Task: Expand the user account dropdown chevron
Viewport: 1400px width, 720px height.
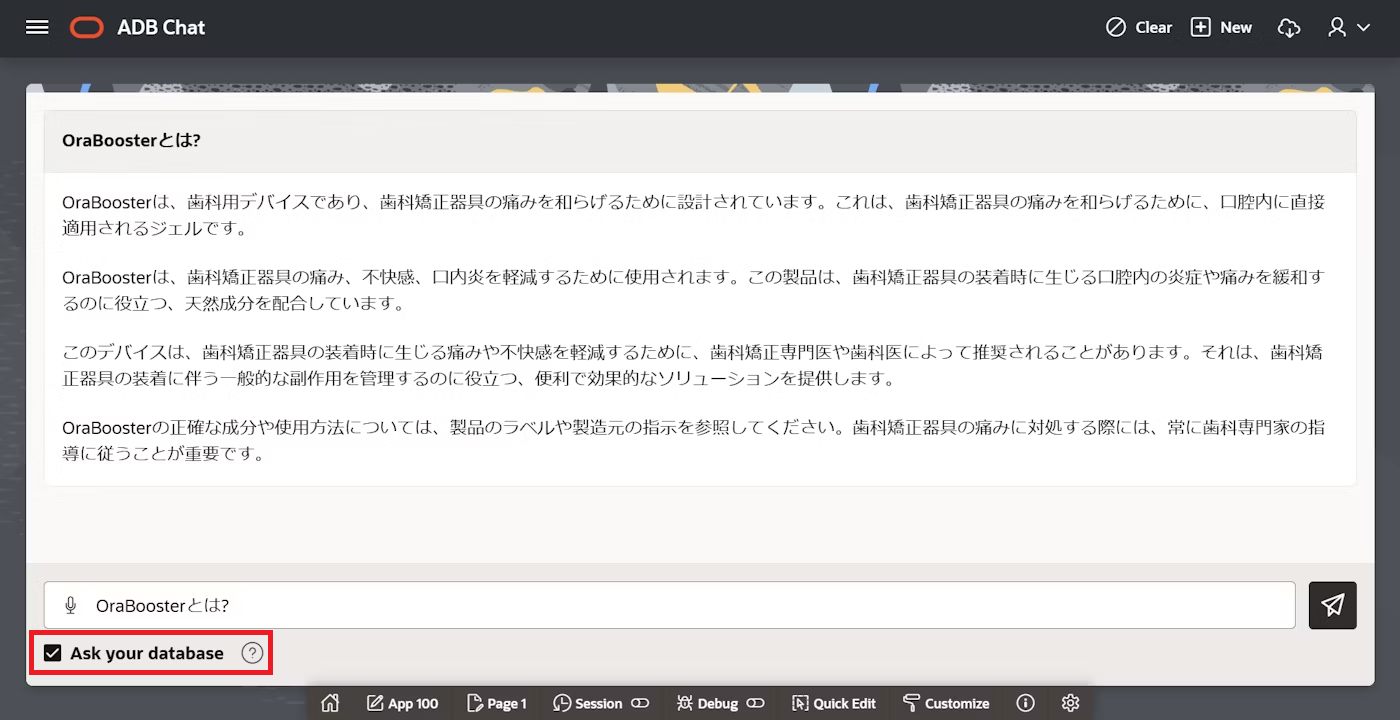Action: tap(1364, 27)
